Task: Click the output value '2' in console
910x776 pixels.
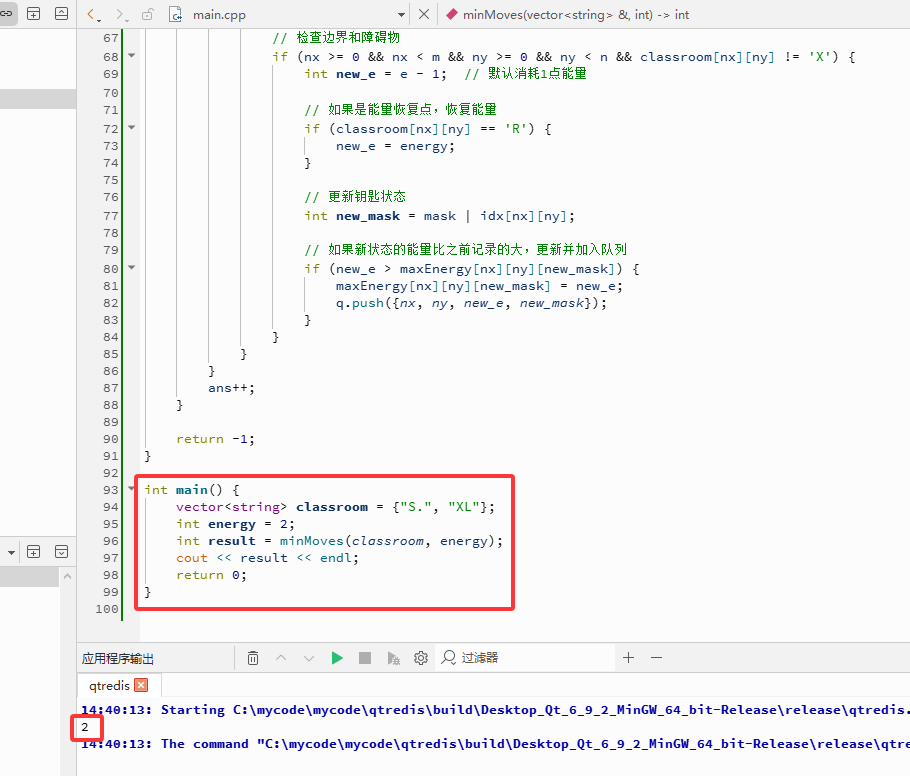Action: [x=85, y=727]
